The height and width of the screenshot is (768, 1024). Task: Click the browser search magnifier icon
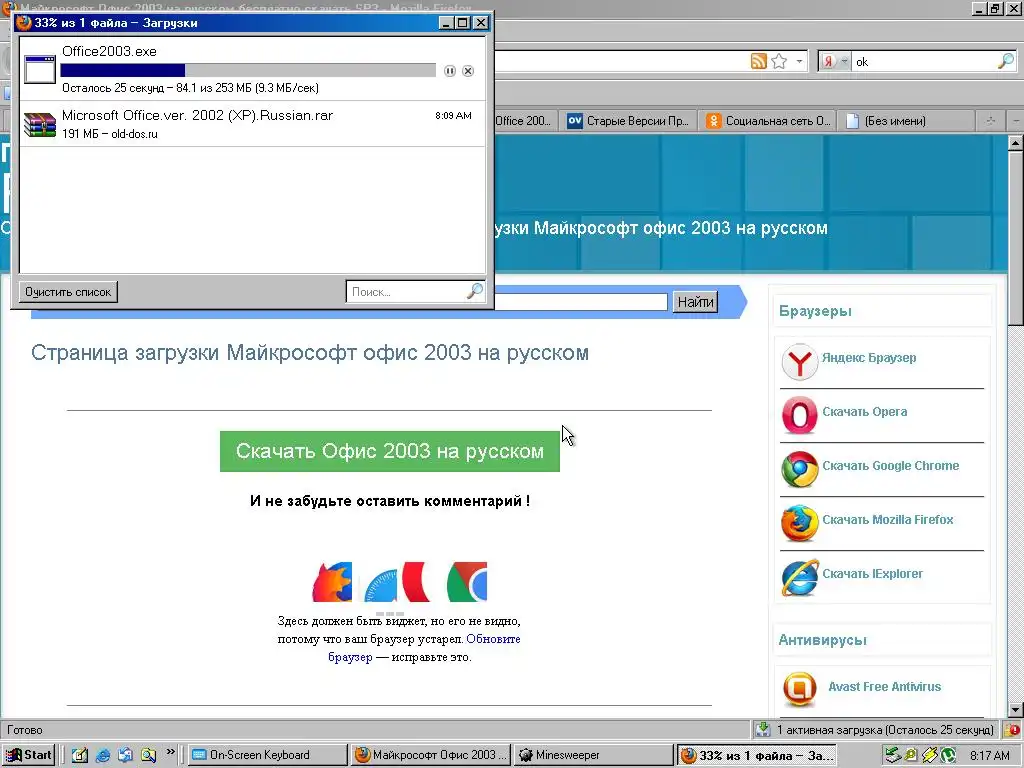coord(1006,61)
